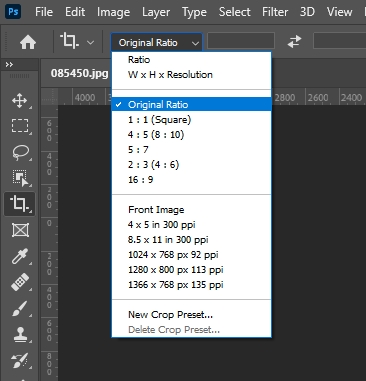Select the Crop tool in toolbar
Screen dimensions: 366x381
point(19,203)
